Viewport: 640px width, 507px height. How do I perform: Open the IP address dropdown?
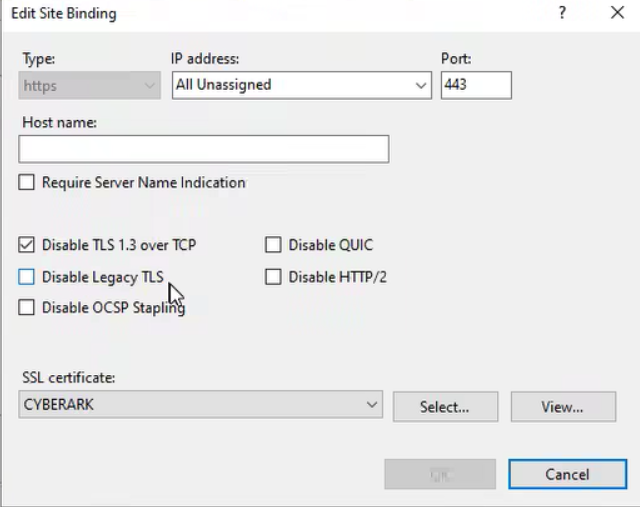(x=302, y=85)
